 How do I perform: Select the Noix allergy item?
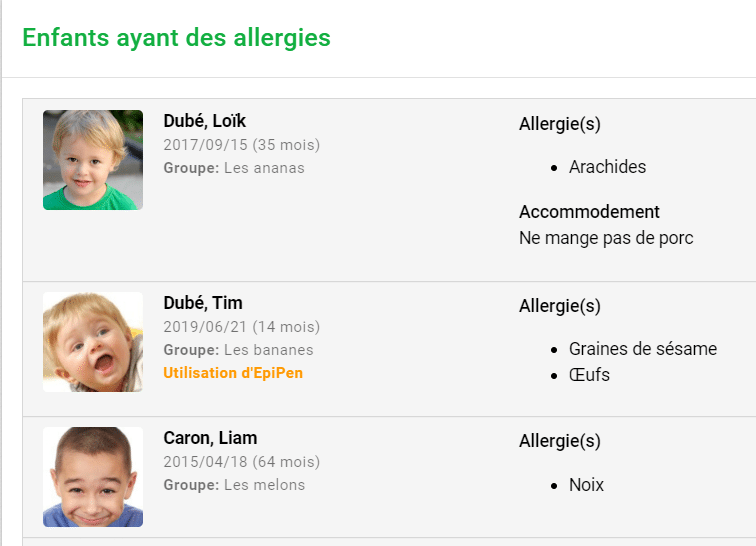click(586, 485)
